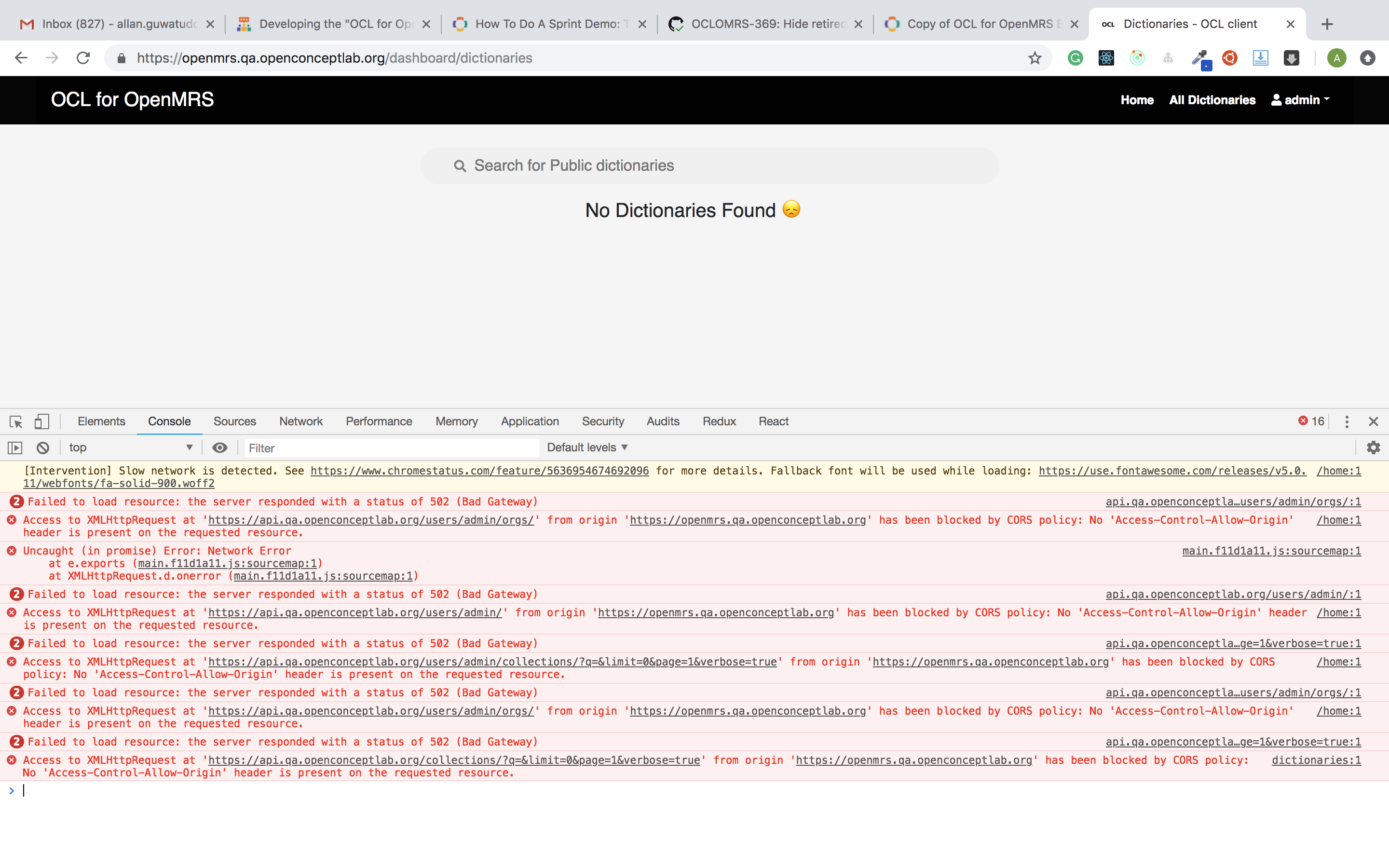Bookmark this page with the star
The width and height of the screenshot is (1389, 868).
(x=1035, y=58)
